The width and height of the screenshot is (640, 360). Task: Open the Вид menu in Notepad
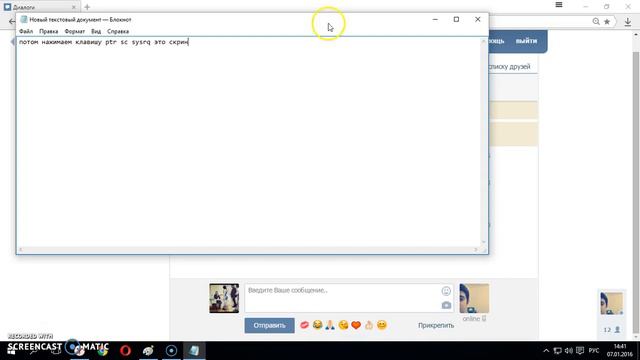coord(96,31)
